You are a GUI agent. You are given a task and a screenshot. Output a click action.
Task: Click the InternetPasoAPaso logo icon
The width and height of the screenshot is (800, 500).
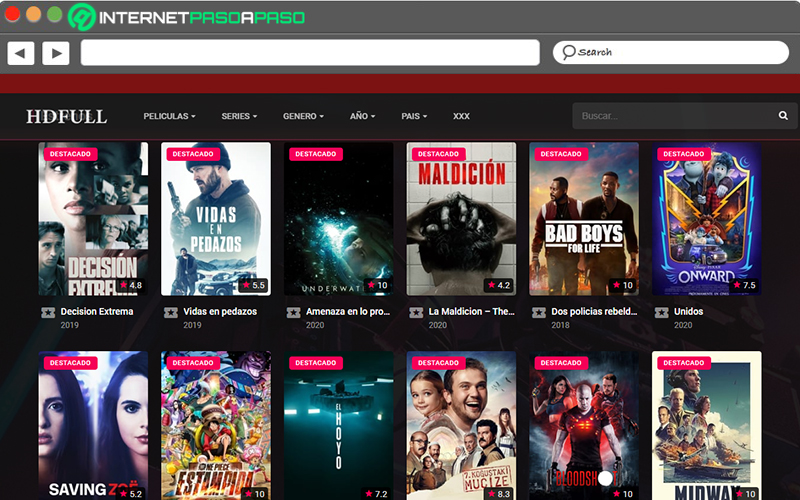click(x=82, y=17)
